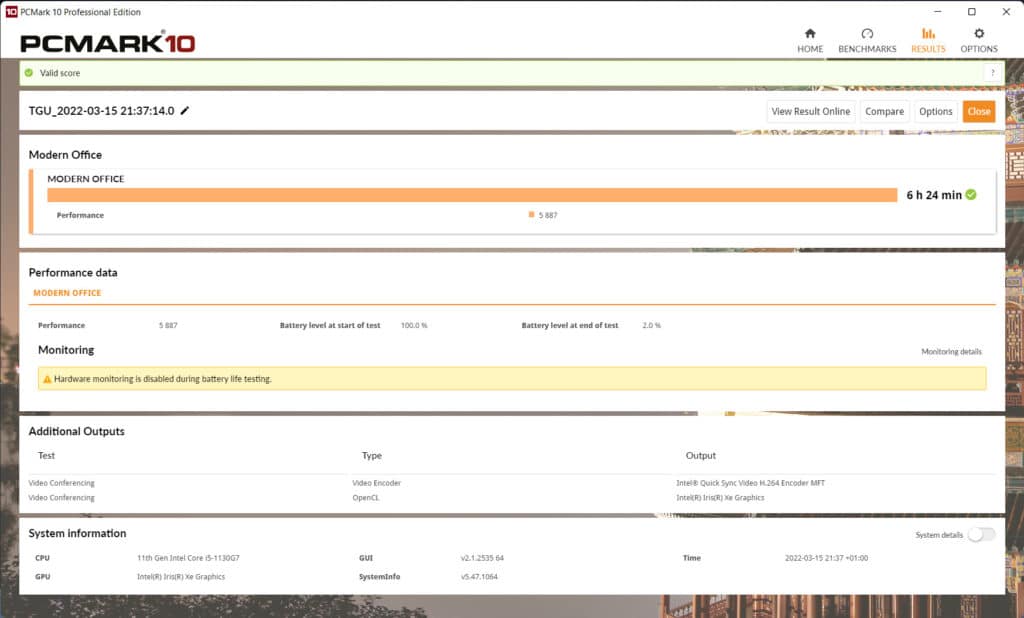Click the PCMark 10 app icon in title bar

[x=11, y=12]
